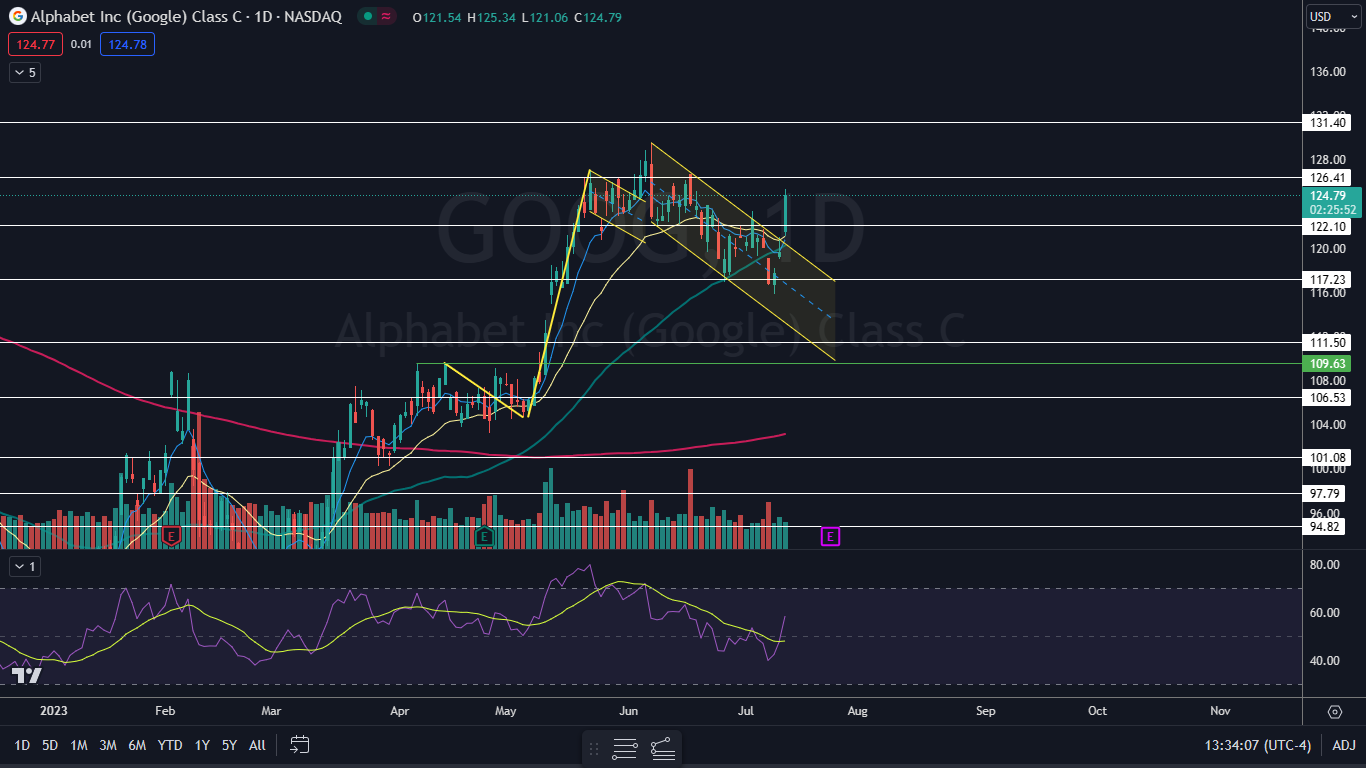Grab the floating drawing toolbar handle
1366x768 pixels.
coord(594,748)
